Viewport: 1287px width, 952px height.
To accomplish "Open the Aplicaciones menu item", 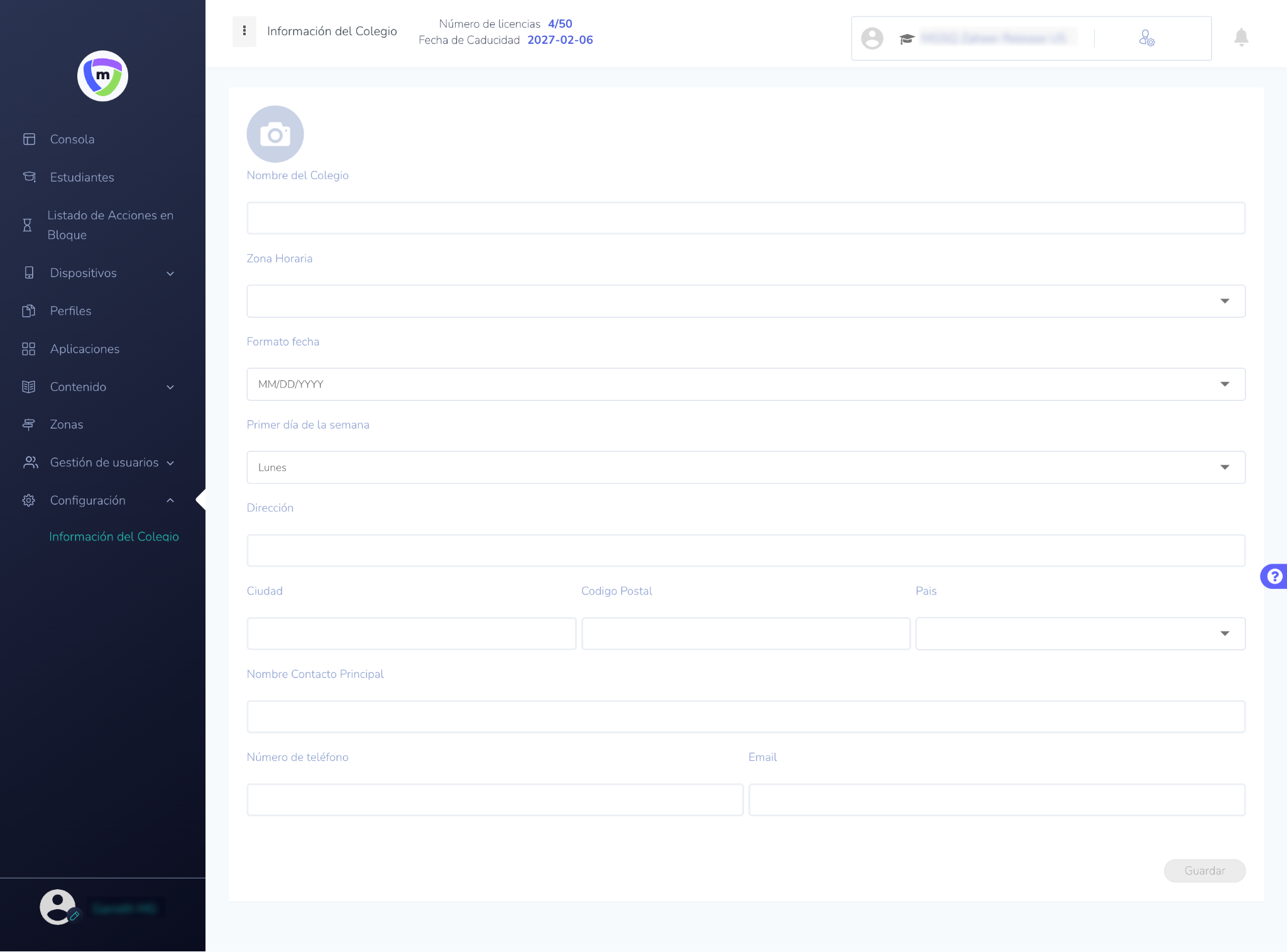I will (x=84, y=349).
